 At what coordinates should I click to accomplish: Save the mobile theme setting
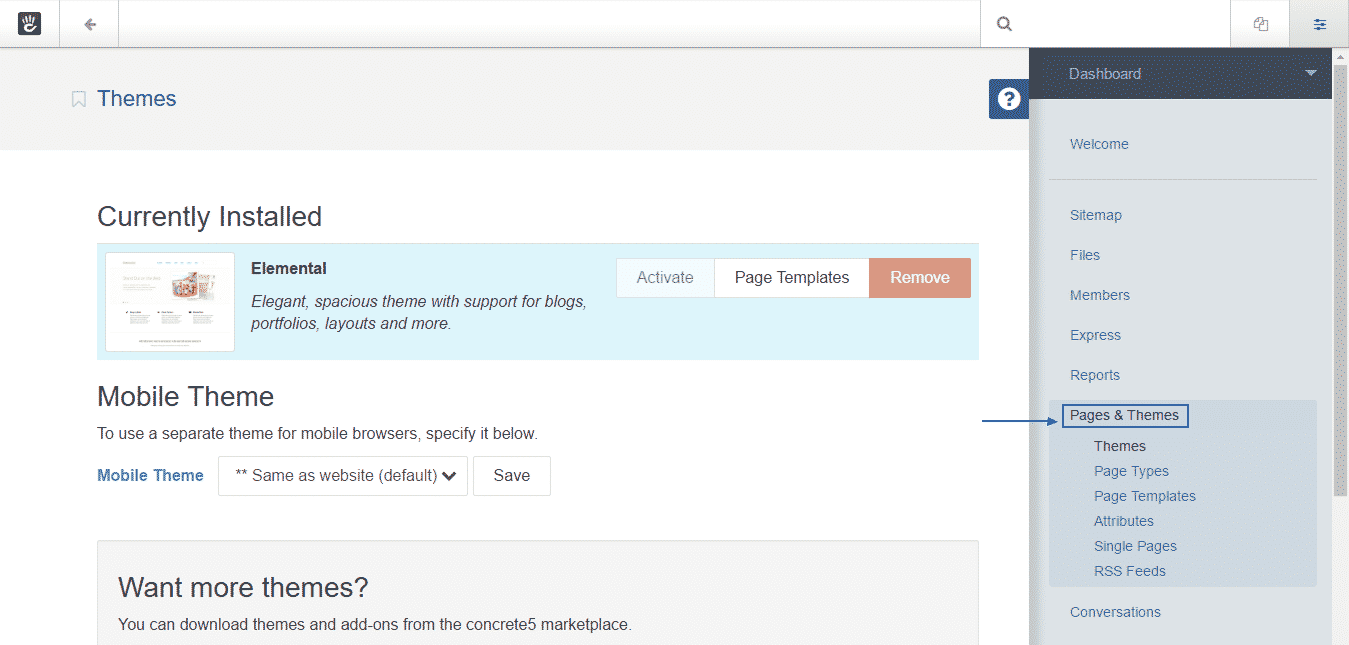pyautogui.click(x=511, y=476)
